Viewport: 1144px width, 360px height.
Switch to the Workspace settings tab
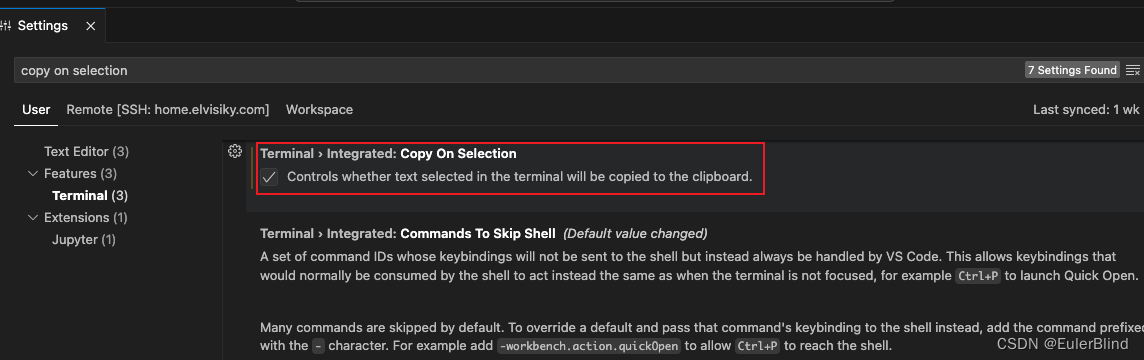tap(319, 110)
